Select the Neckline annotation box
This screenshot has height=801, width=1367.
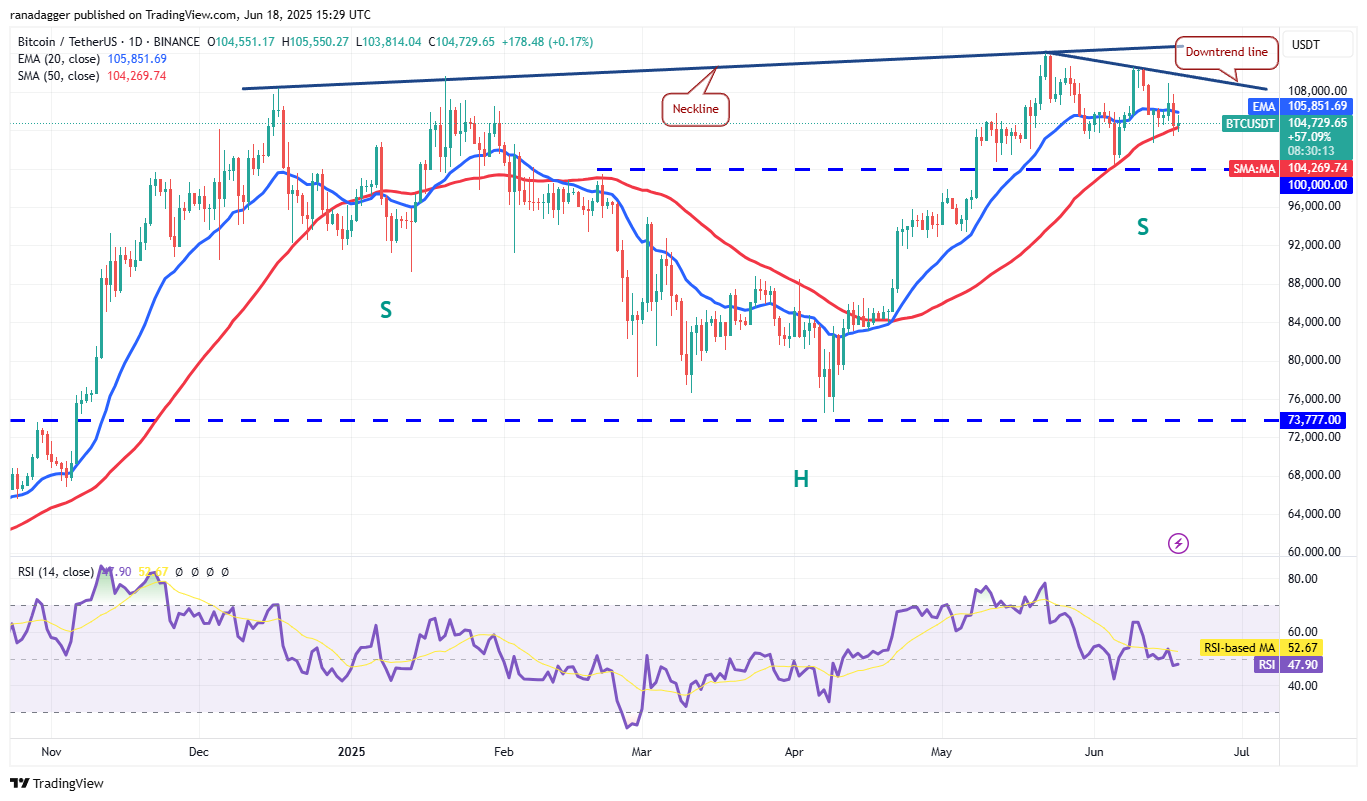696,109
